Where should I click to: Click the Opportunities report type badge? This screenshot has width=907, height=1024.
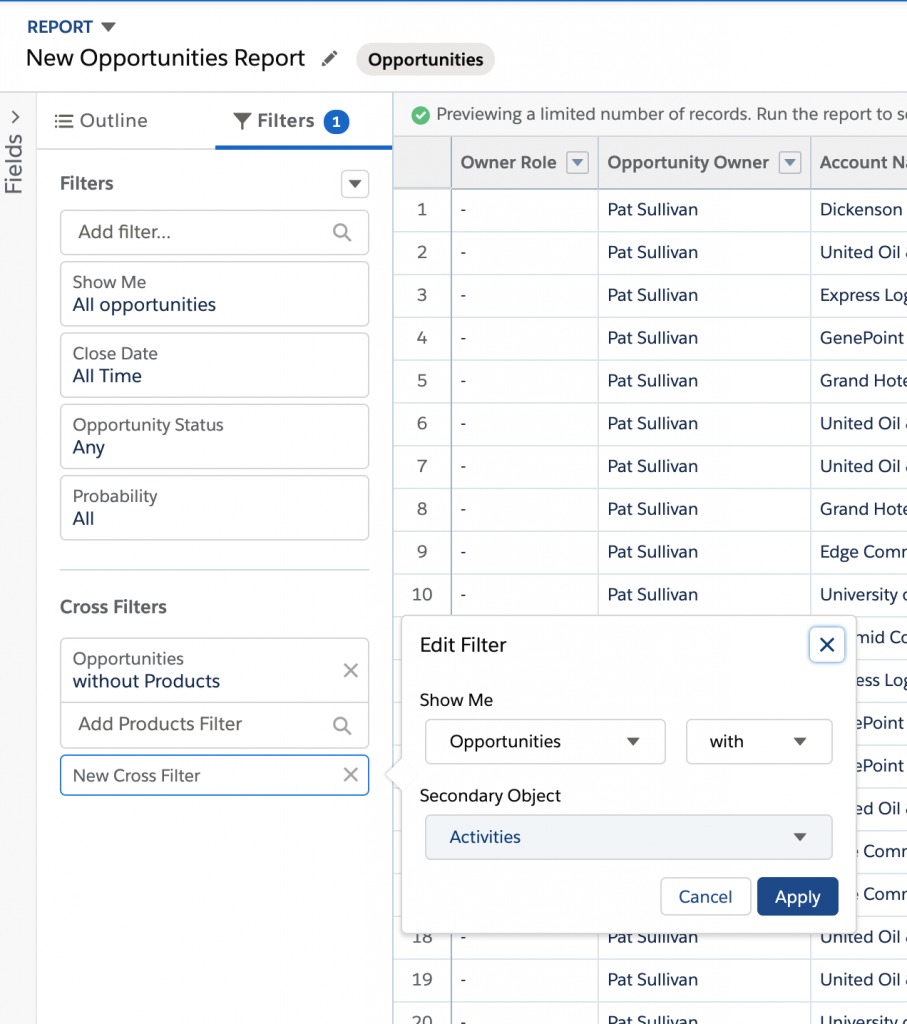click(x=425, y=59)
